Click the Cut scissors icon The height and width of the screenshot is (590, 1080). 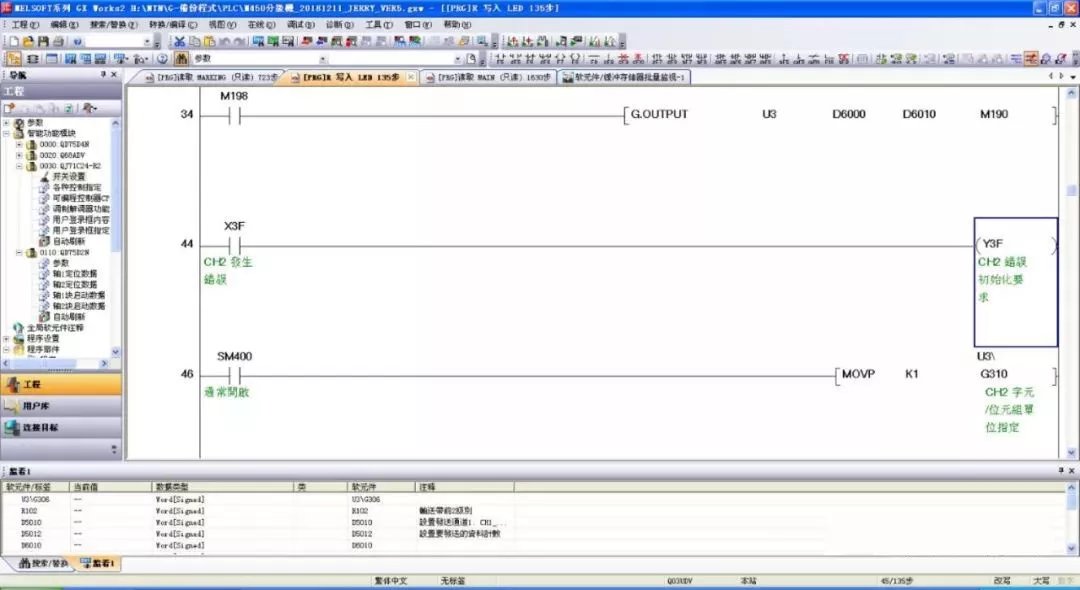(x=179, y=41)
